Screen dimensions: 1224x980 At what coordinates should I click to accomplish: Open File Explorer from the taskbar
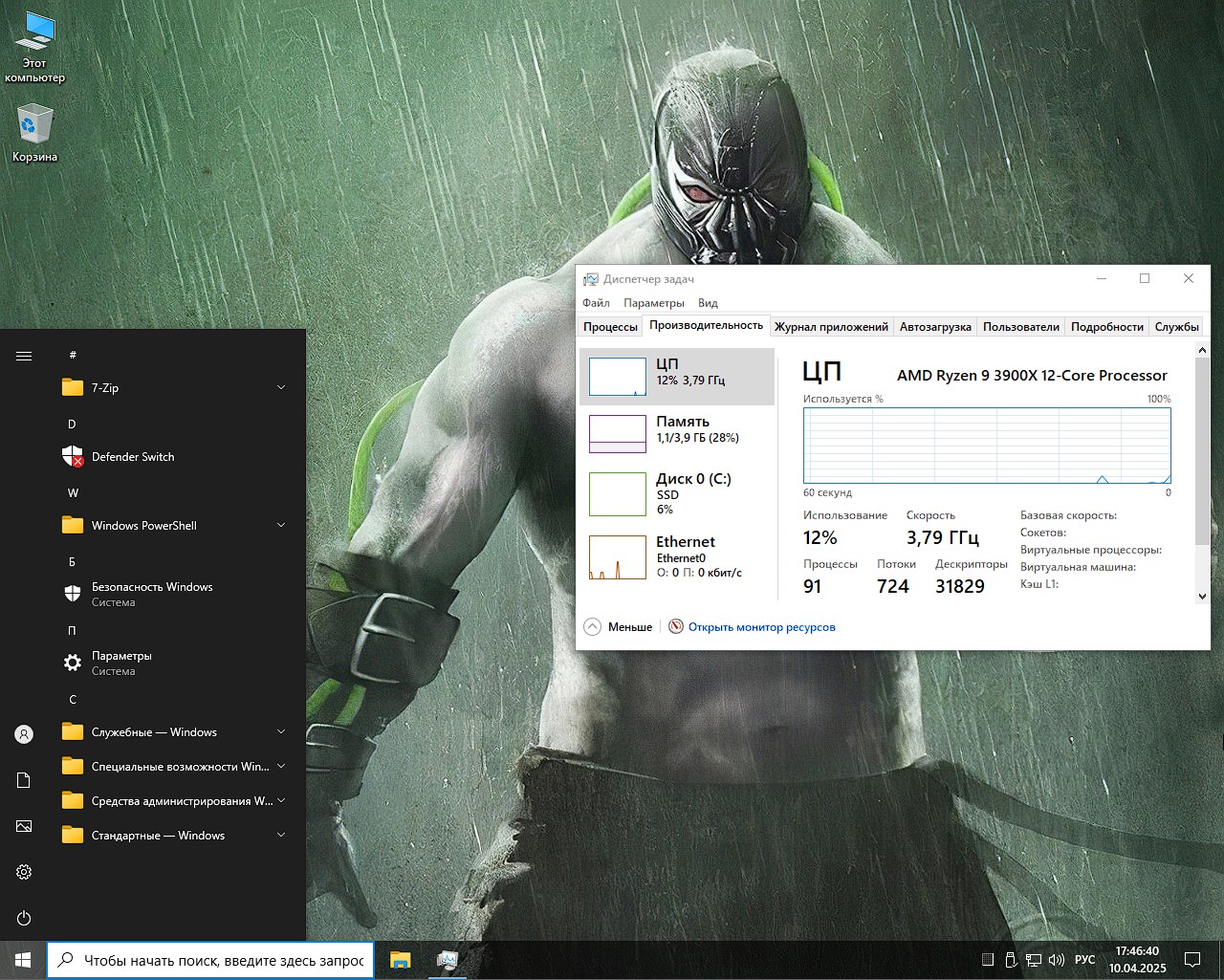(400, 960)
